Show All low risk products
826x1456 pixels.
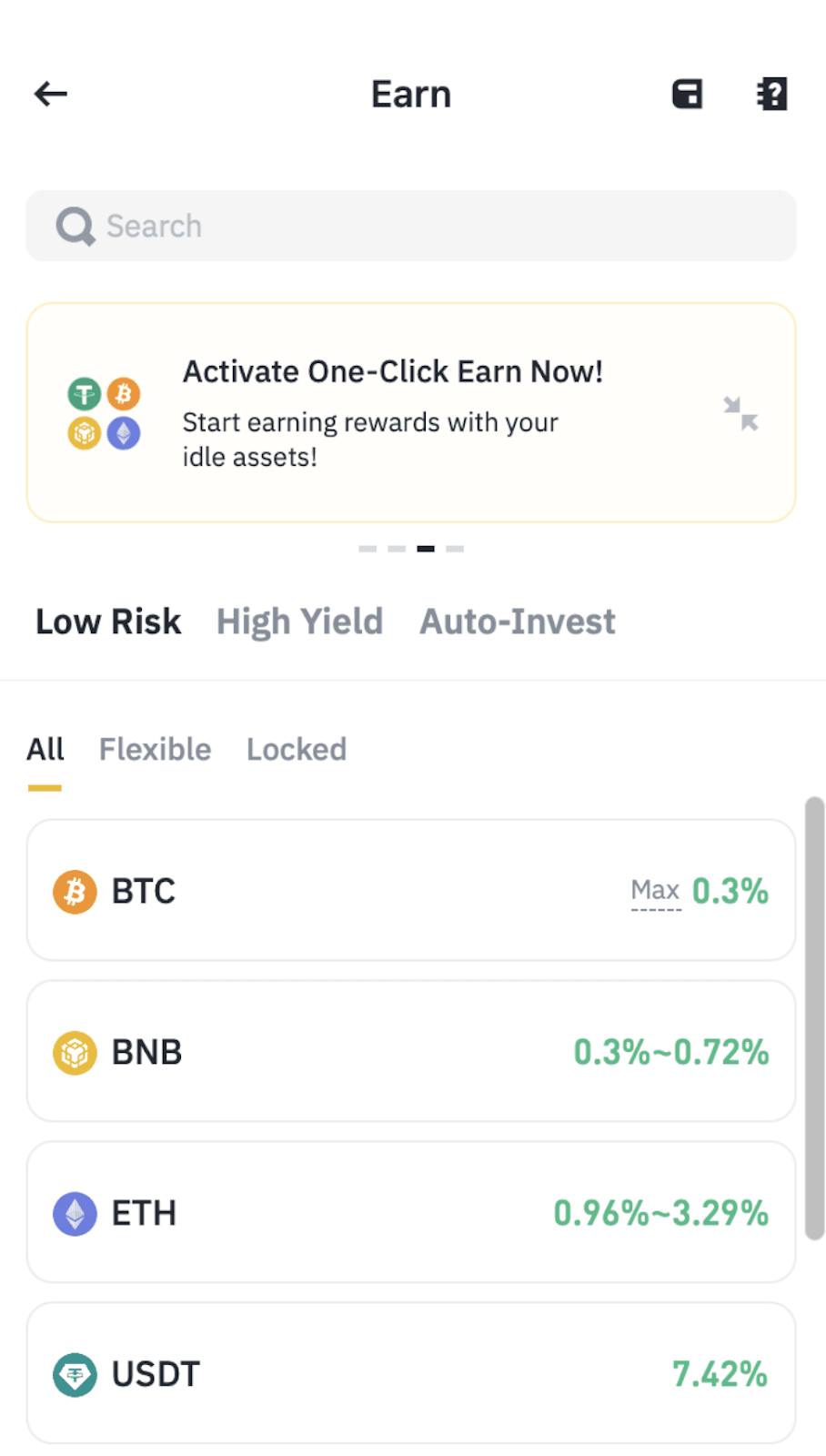tap(45, 750)
